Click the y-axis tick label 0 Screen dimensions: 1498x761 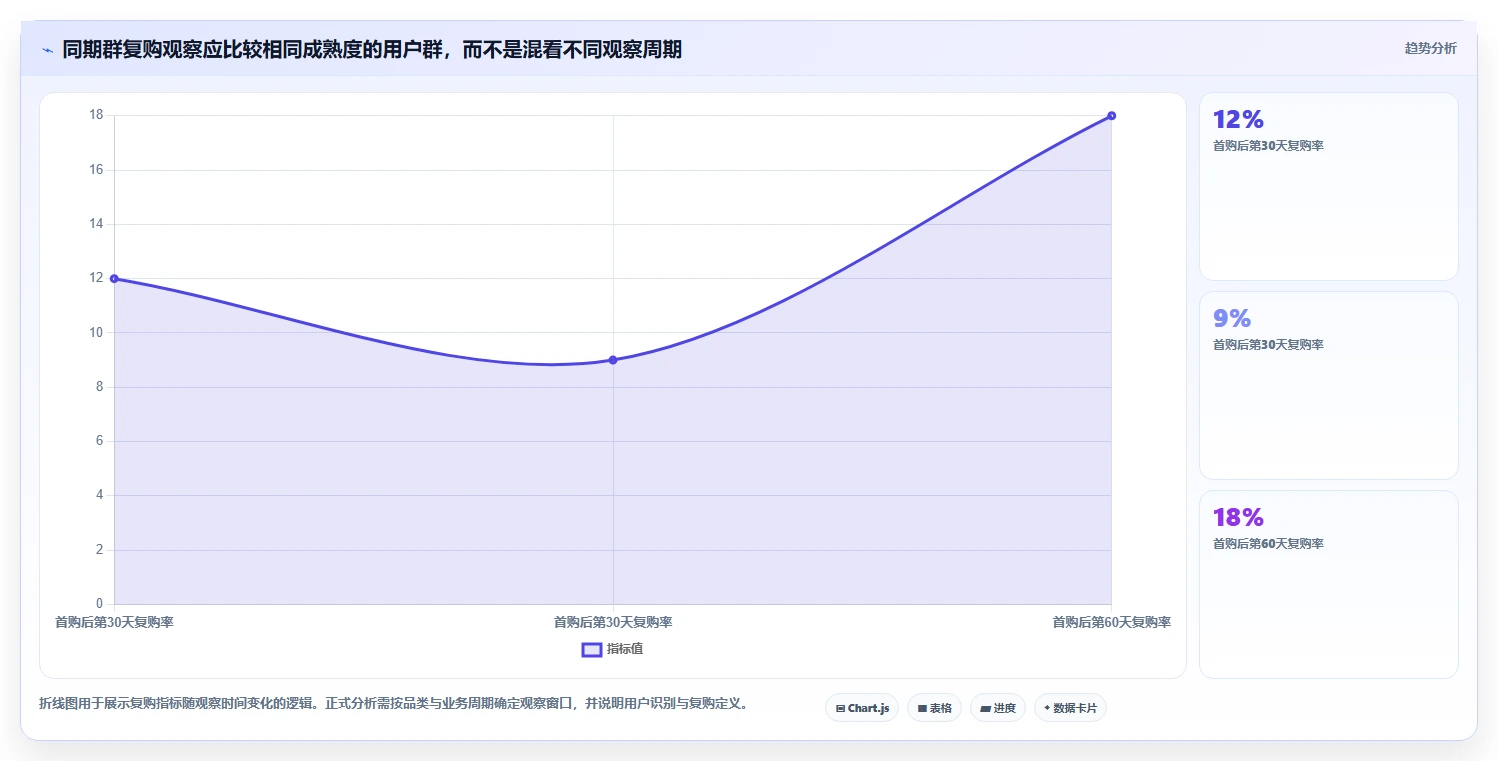[x=99, y=604]
